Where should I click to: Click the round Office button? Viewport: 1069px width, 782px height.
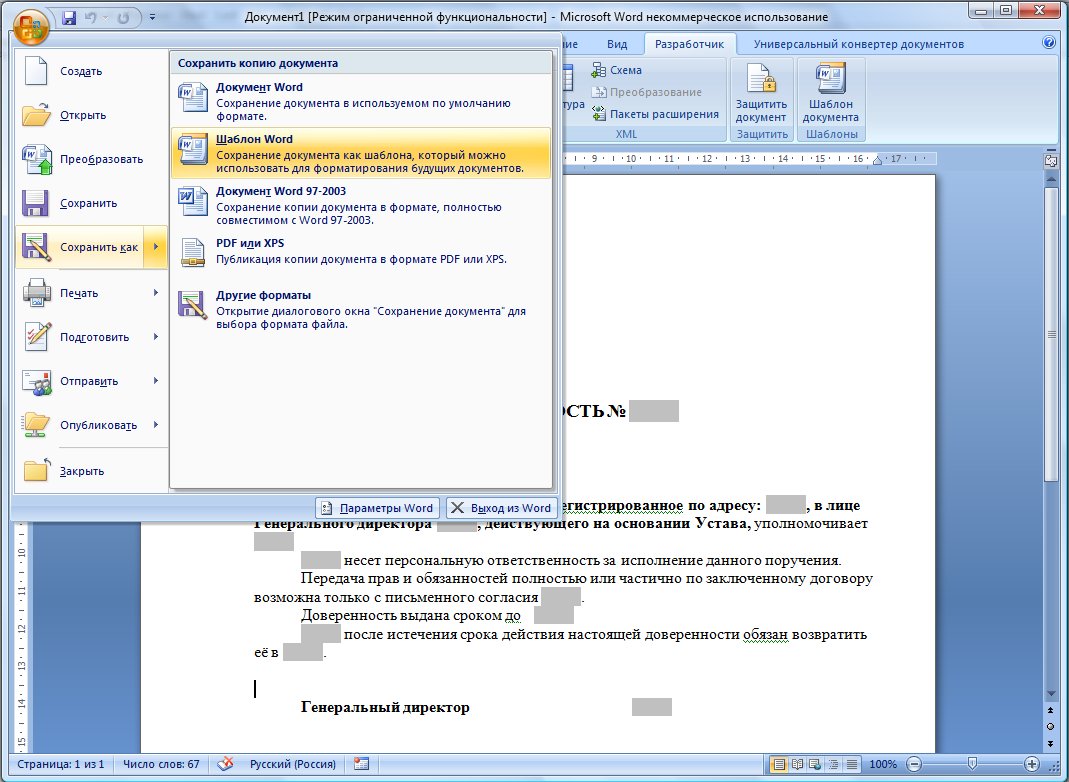[x=31, y=28]
